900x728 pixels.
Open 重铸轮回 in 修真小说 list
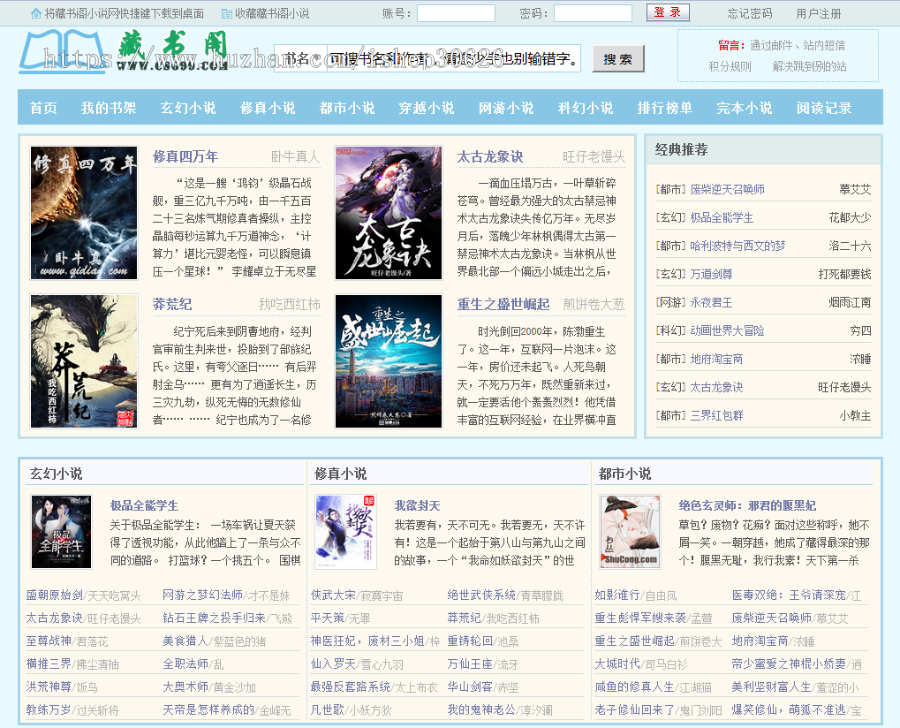470,641
